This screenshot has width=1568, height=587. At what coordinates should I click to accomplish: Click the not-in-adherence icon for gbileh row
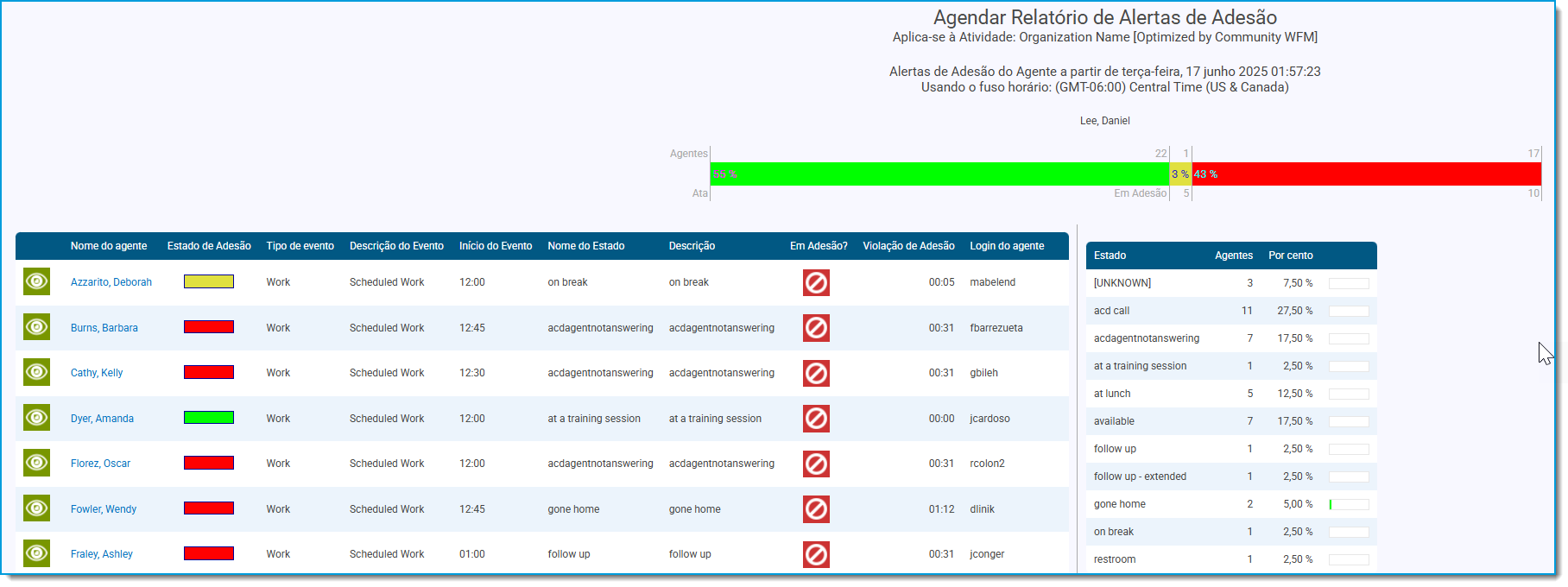(816, 373)
